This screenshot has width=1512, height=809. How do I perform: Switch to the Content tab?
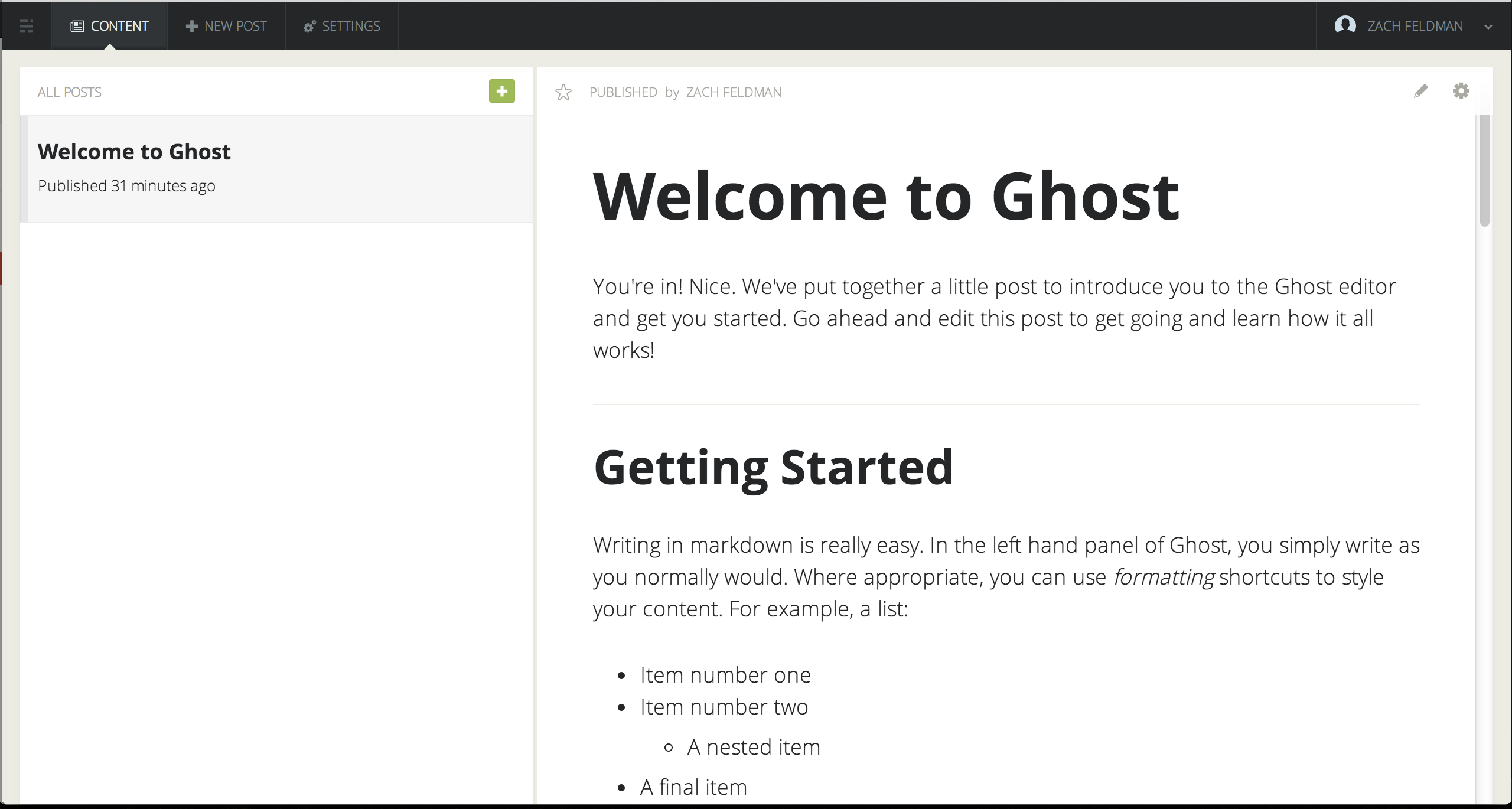pyautogui.click(x=109, y=26)
